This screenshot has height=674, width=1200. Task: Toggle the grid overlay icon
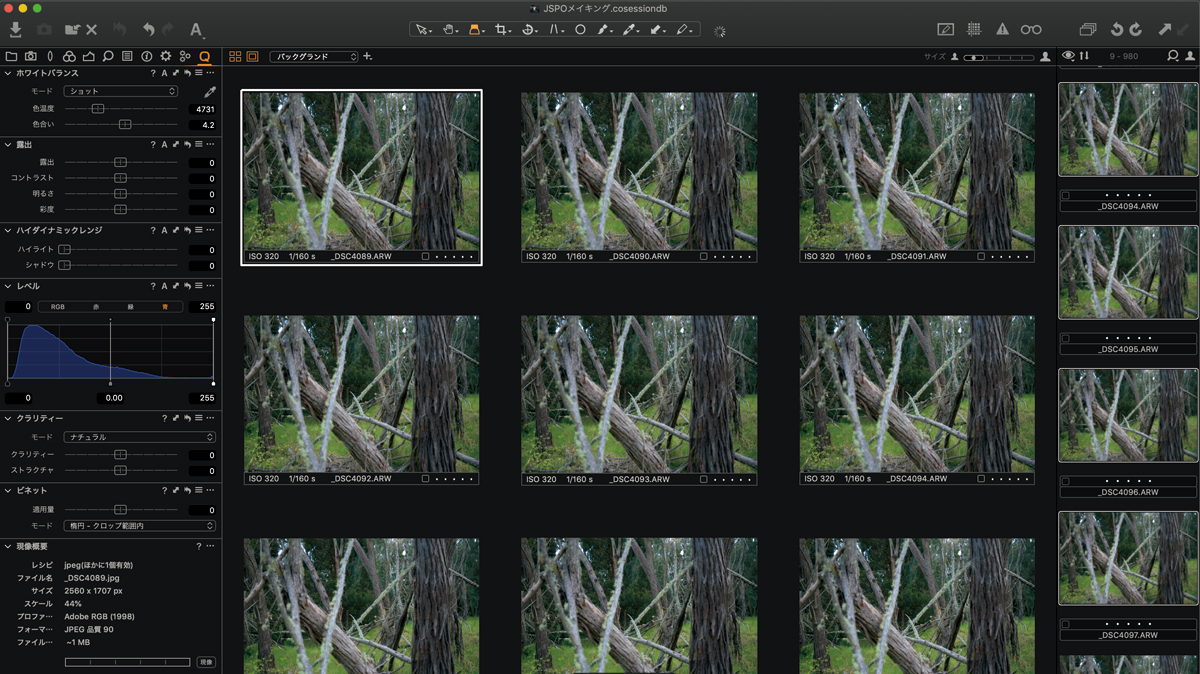click(x=974, y=30)
